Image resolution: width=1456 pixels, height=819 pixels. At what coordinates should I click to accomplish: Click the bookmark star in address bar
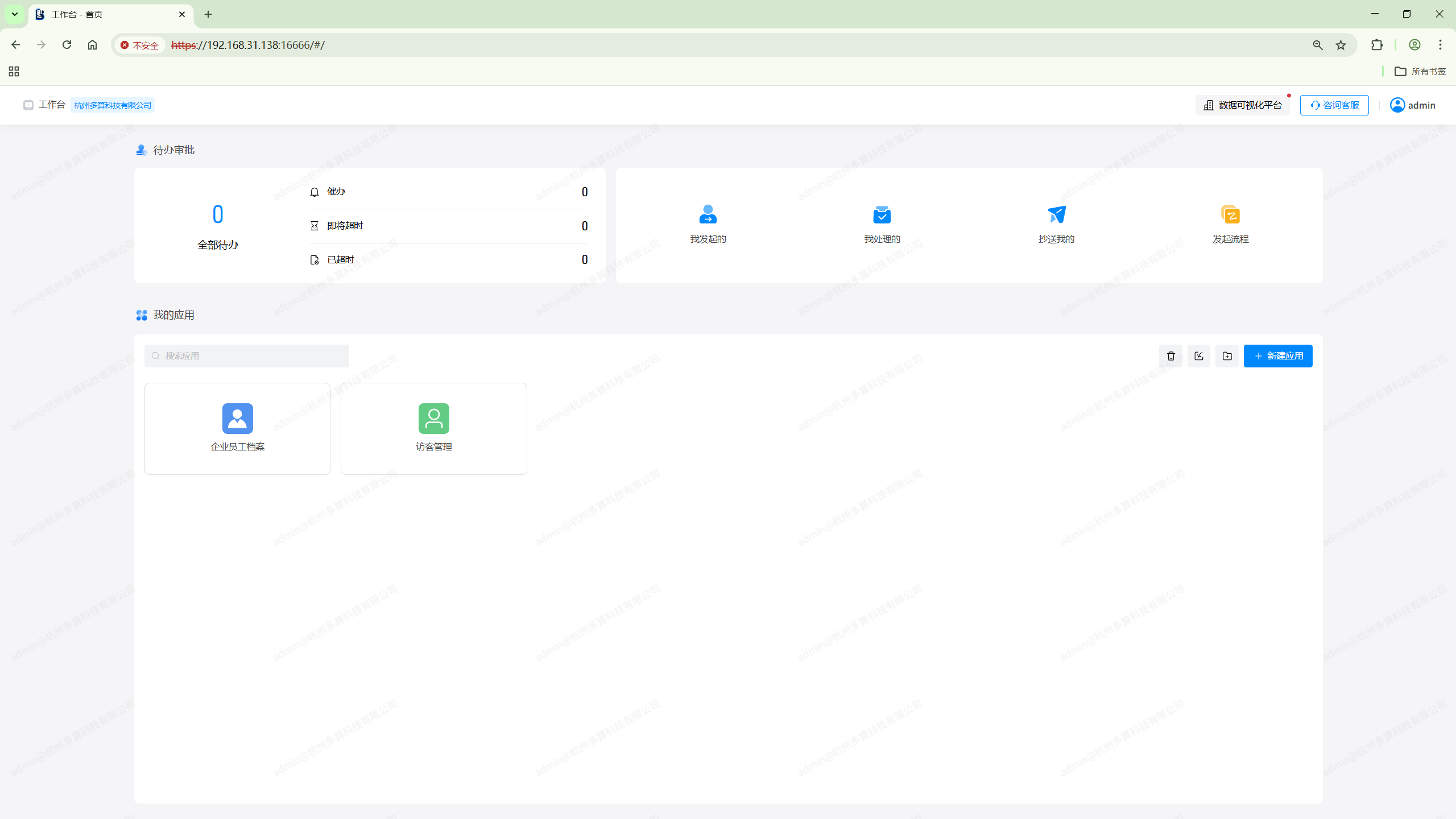click(1341, 45)
